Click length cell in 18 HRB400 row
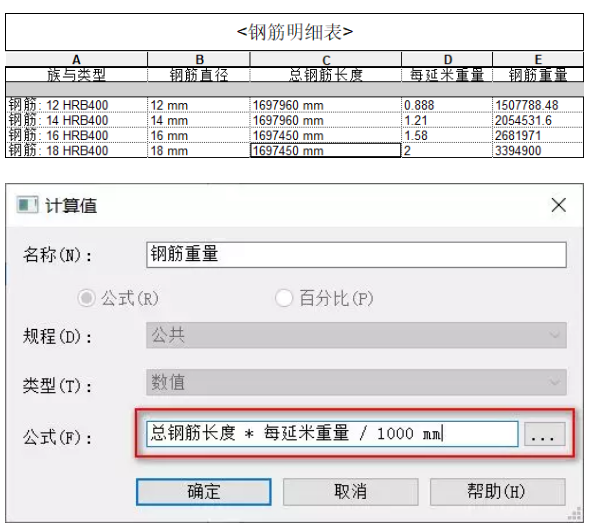 (326, 150)
